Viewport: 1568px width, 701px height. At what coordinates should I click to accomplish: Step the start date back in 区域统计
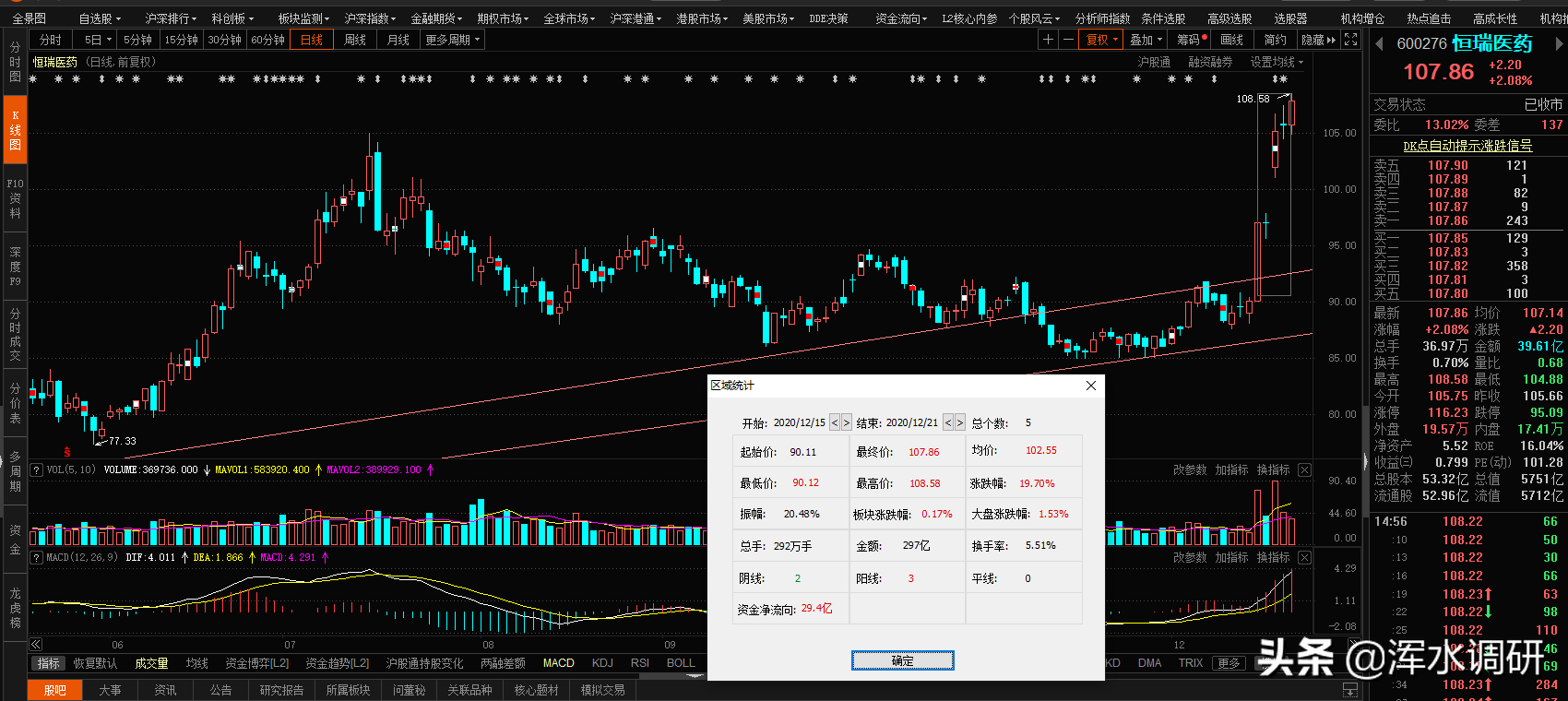pos(835,422)
